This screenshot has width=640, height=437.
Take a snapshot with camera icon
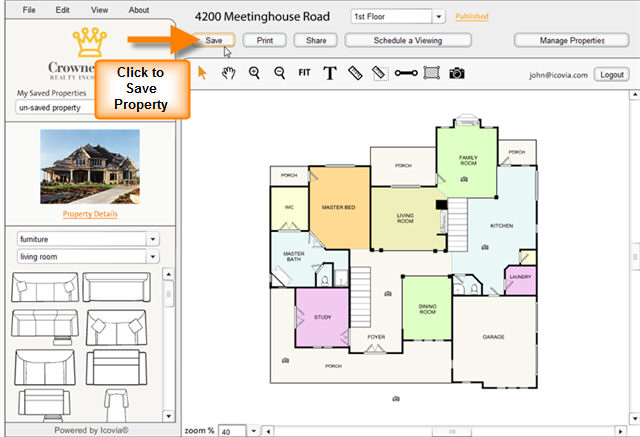click(457, 73)
